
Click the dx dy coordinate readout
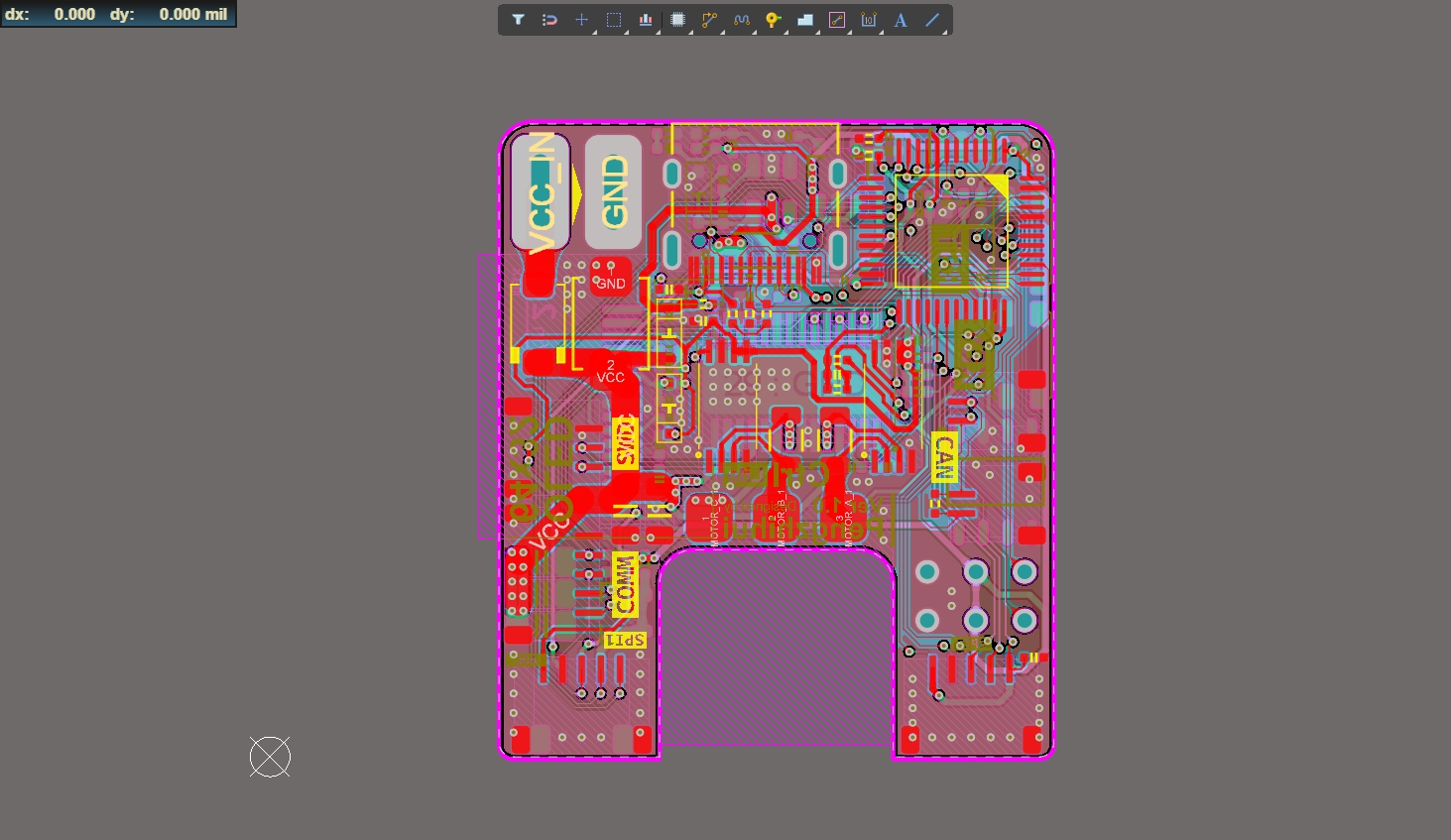(118, 14)
